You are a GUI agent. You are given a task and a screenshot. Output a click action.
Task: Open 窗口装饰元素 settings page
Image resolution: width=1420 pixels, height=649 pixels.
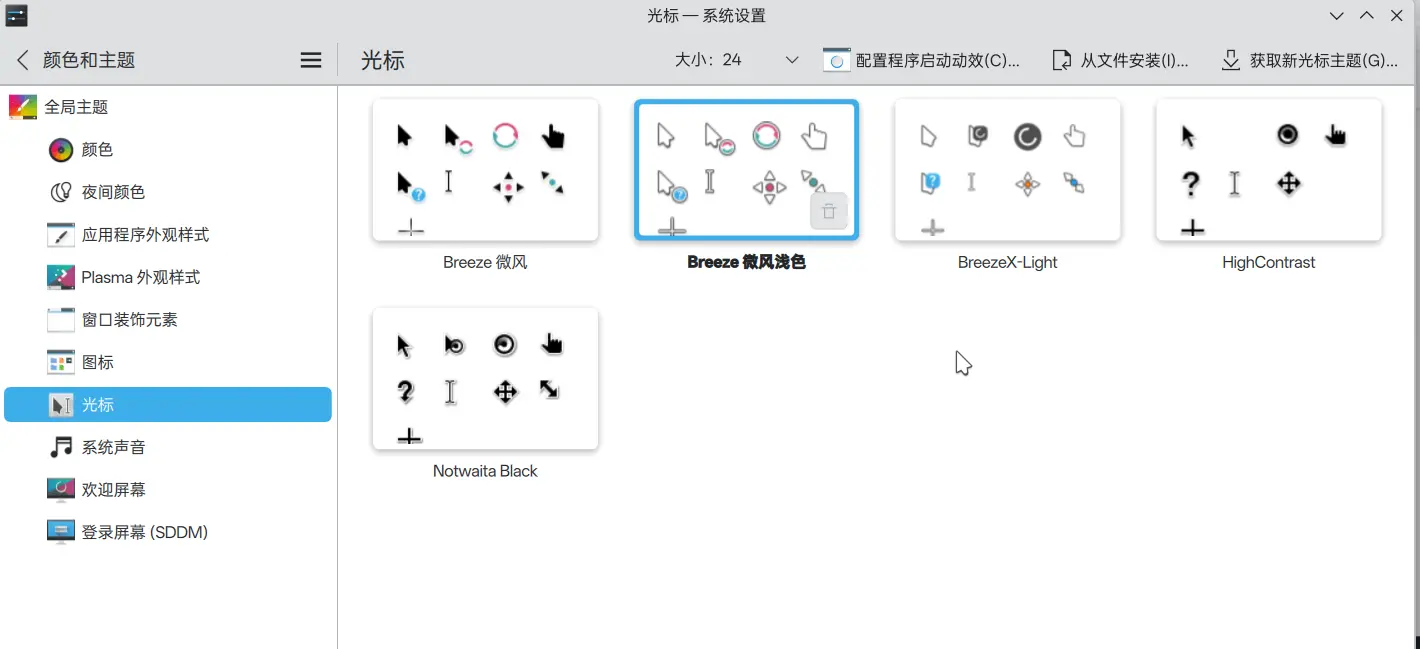168,320
